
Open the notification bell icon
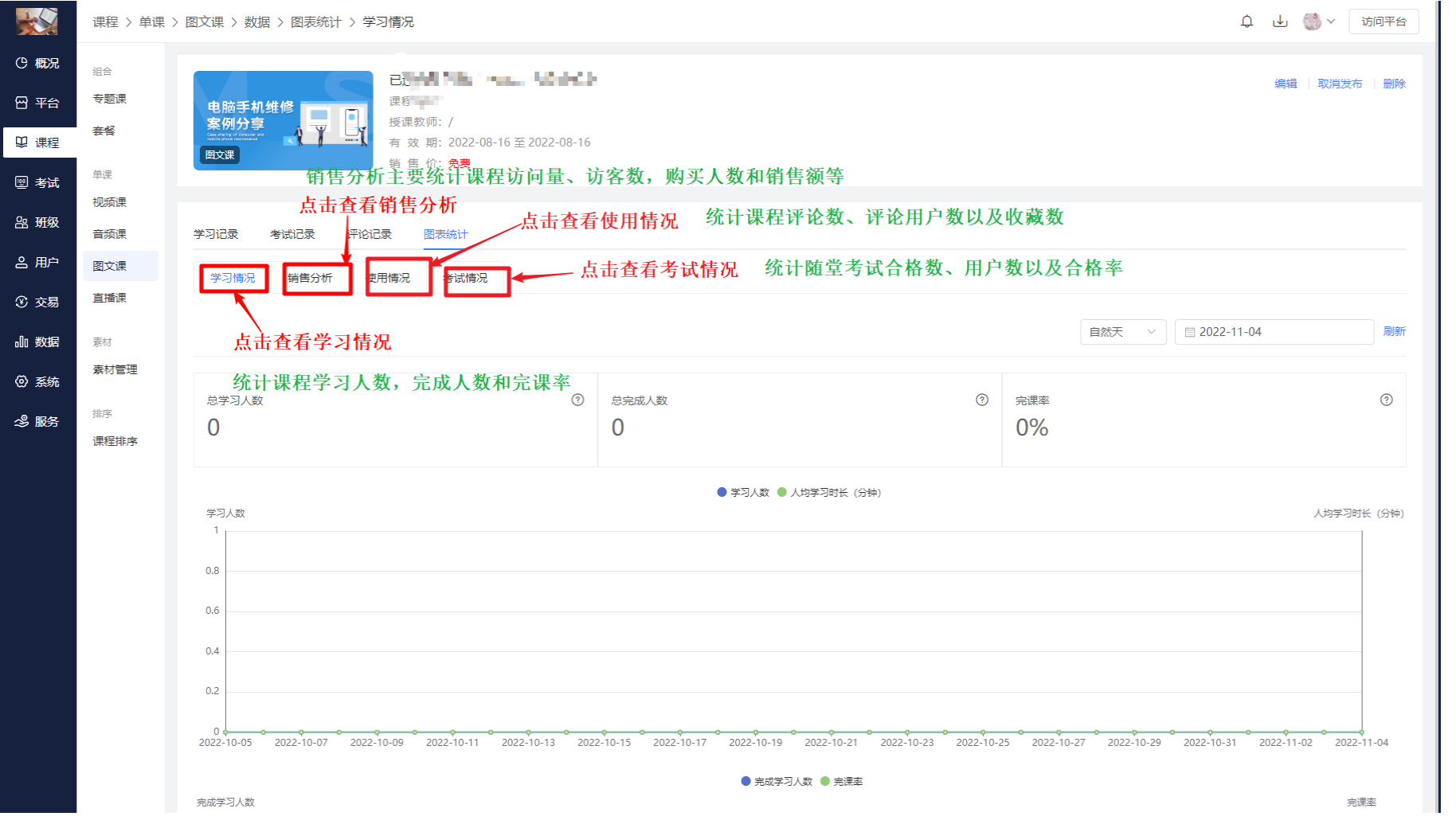click(x=1247, y=21)
